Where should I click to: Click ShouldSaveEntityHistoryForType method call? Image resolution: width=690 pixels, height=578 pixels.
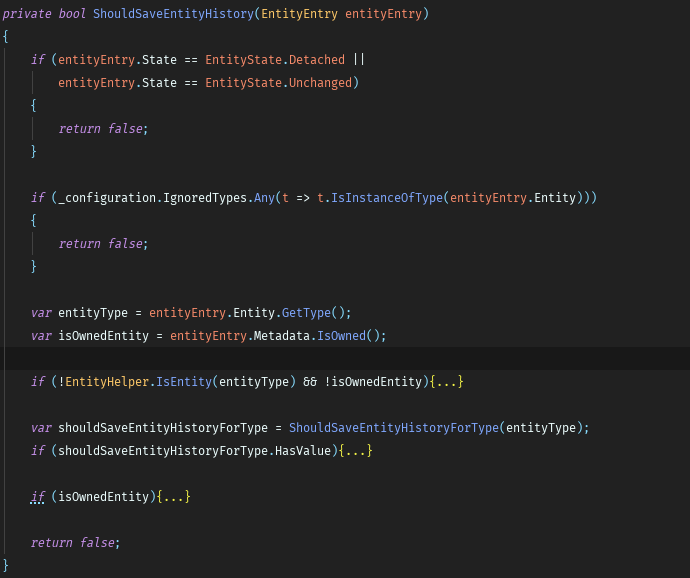click(394, 428)
